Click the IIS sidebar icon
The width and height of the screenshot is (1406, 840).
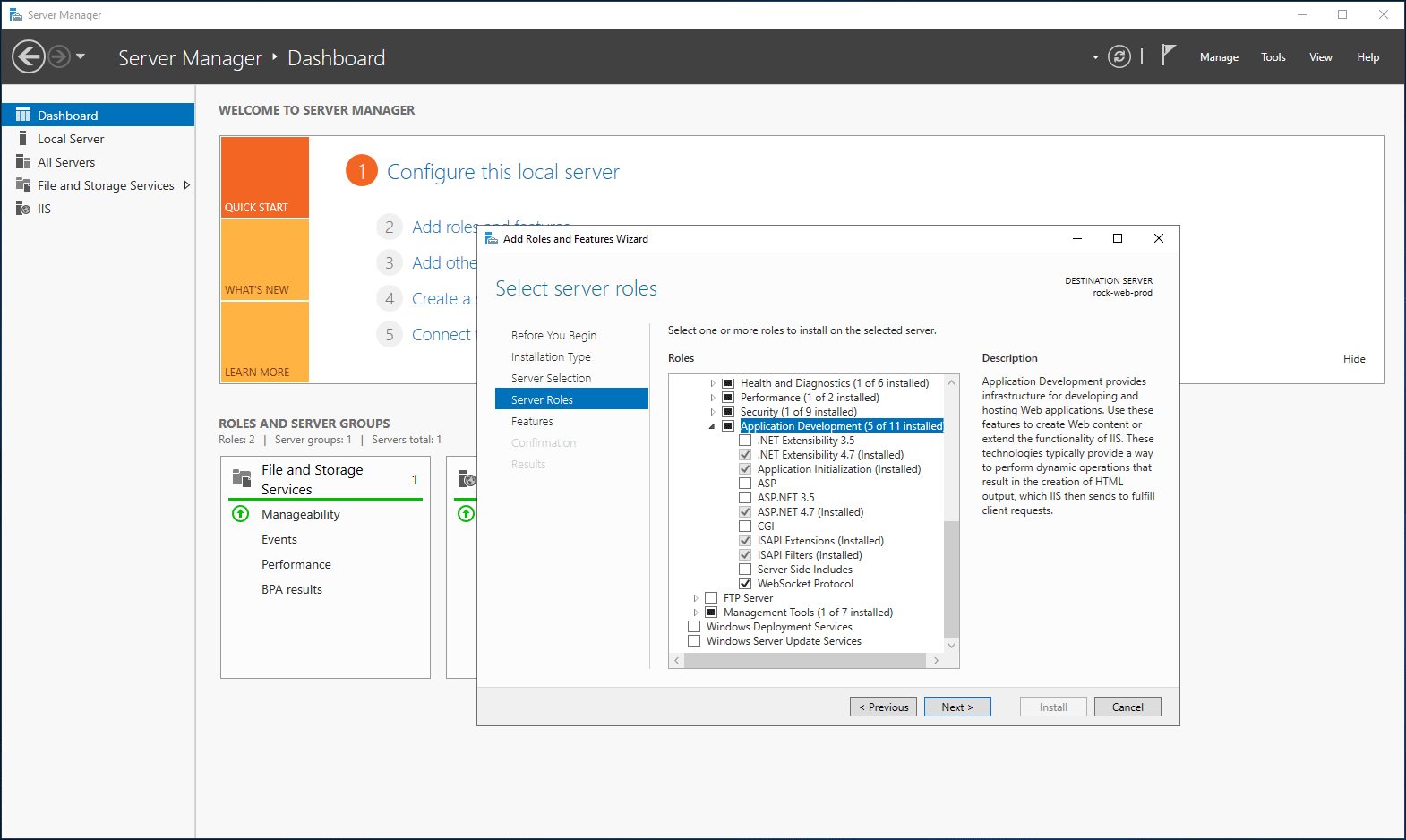coord(23,209)
